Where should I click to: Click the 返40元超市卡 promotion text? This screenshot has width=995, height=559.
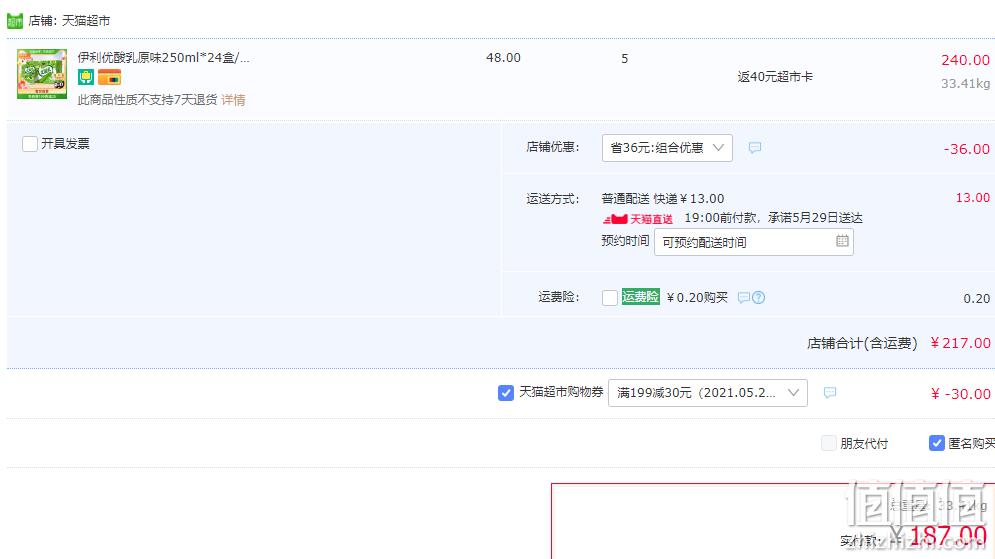pyautogui.click(x=775, y=77)
